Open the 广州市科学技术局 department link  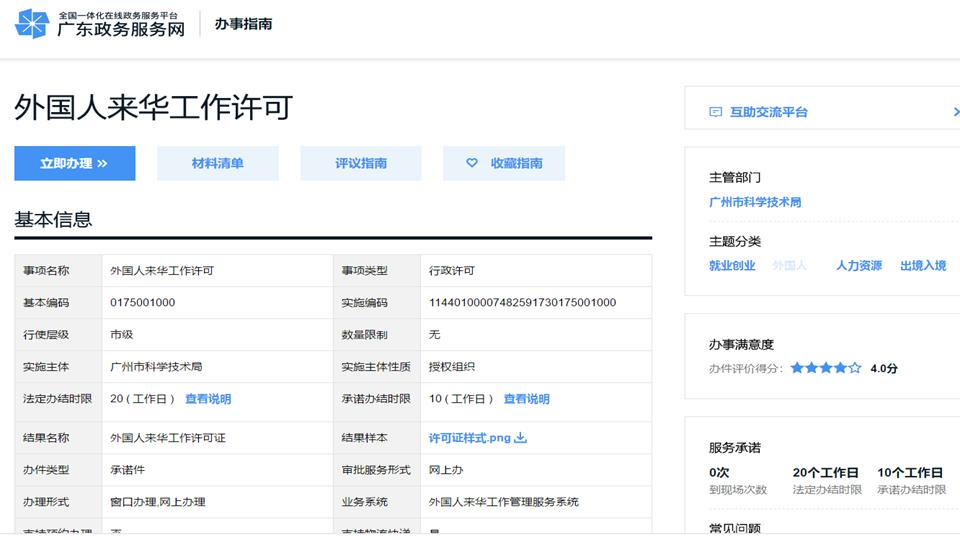tap(755, 202)
